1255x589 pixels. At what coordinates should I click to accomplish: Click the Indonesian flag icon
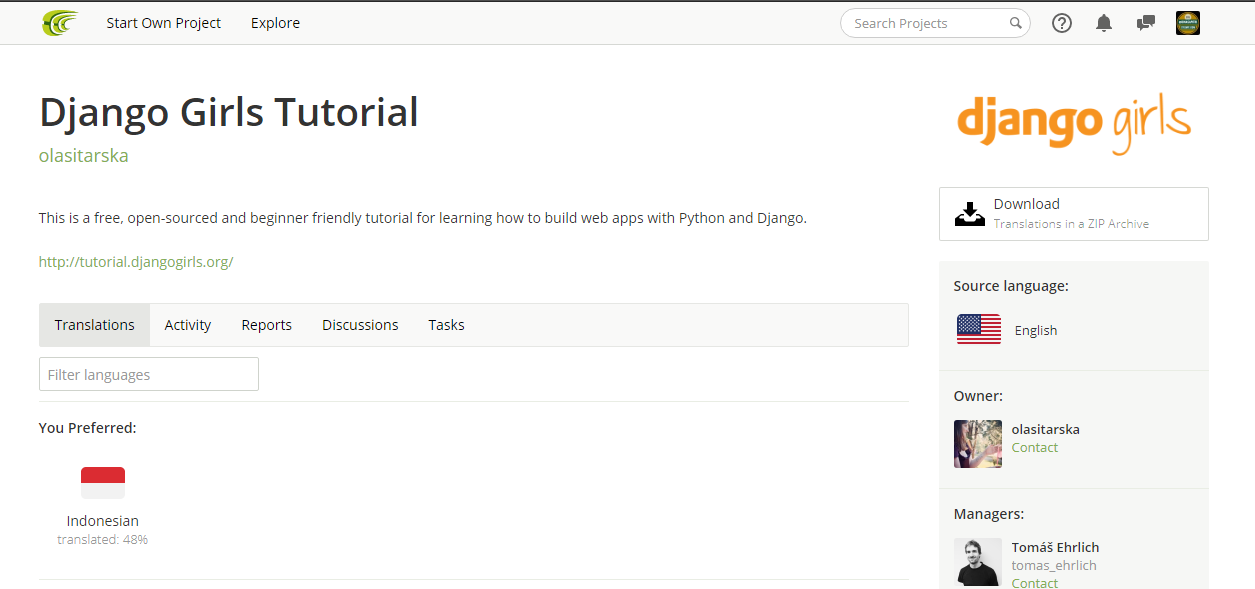tap(103, 483)
